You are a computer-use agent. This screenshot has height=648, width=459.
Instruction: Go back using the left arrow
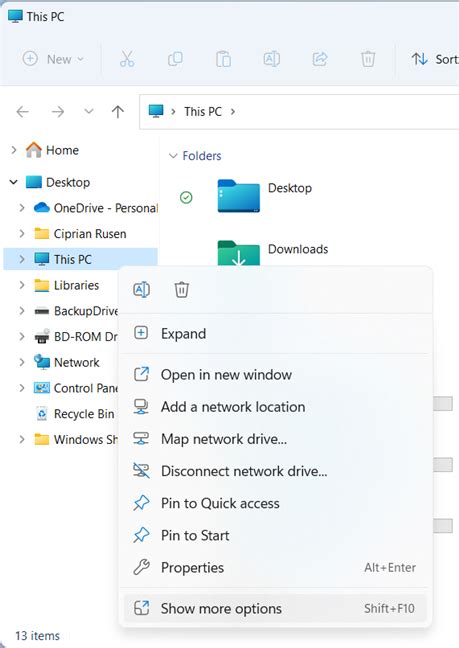click(22, 112)
